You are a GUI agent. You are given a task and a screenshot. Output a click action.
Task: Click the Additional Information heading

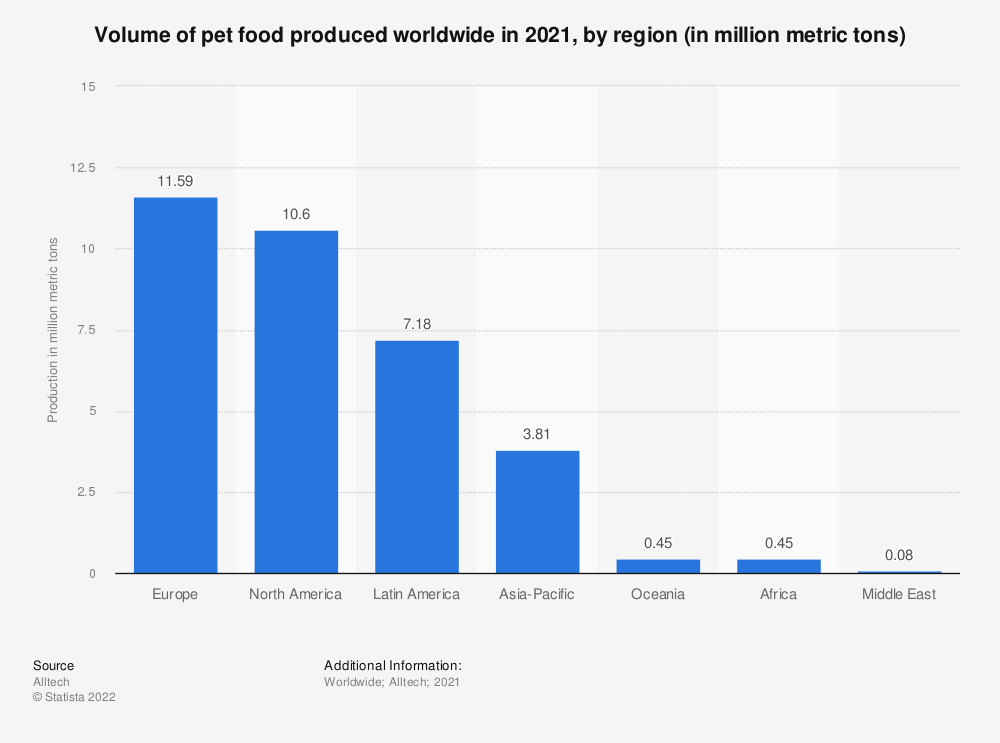click(392, 665)
